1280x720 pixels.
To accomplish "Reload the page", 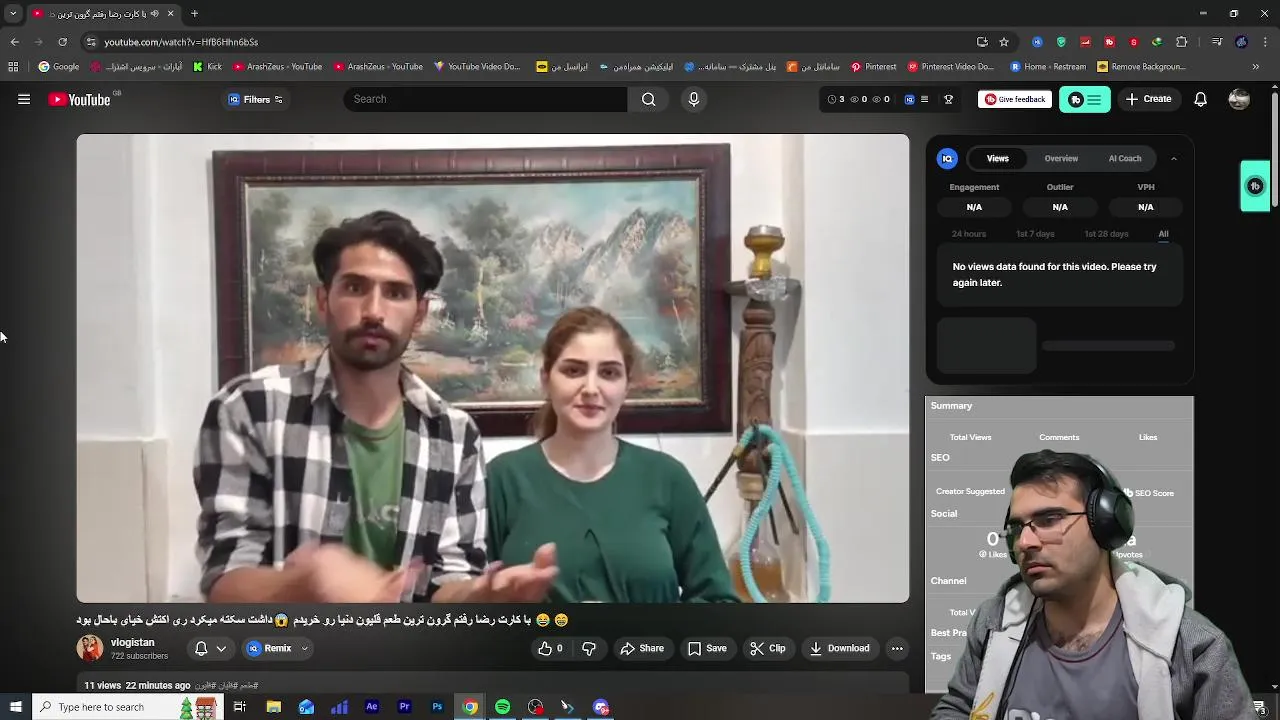I will pyautogui.click(x=62, y=42).
